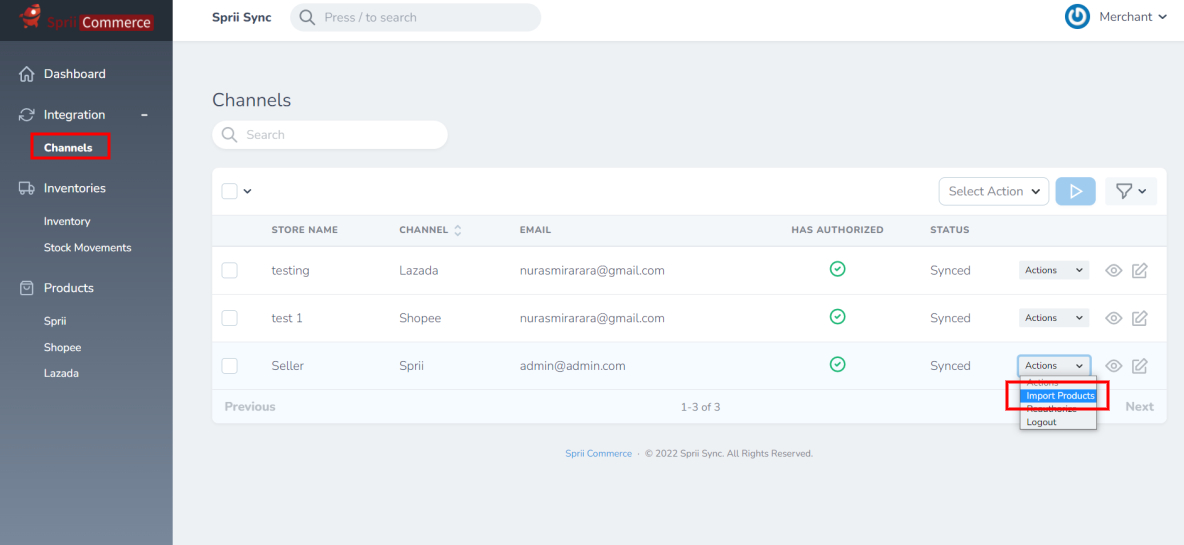Sort by Channel column arrows
The width and height of the screenshot is (1184, 545).
tap(458, 230)
